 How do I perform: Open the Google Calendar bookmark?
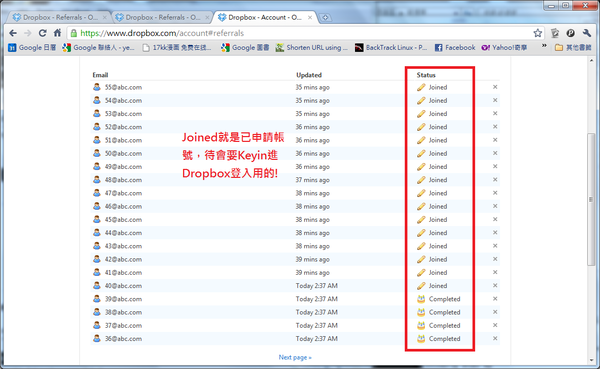(33, 47)
